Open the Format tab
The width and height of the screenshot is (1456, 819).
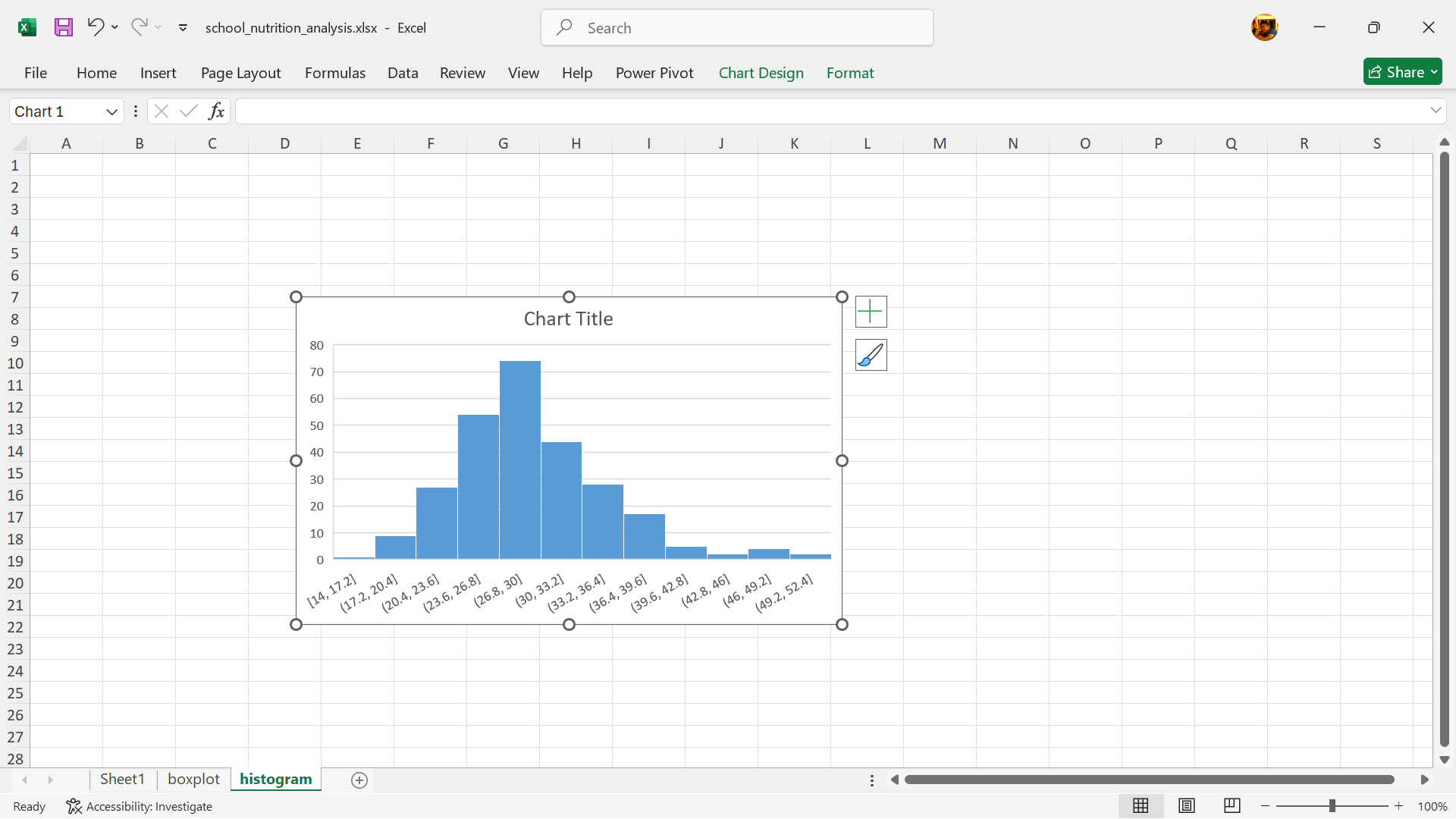(x=850, y=73)
